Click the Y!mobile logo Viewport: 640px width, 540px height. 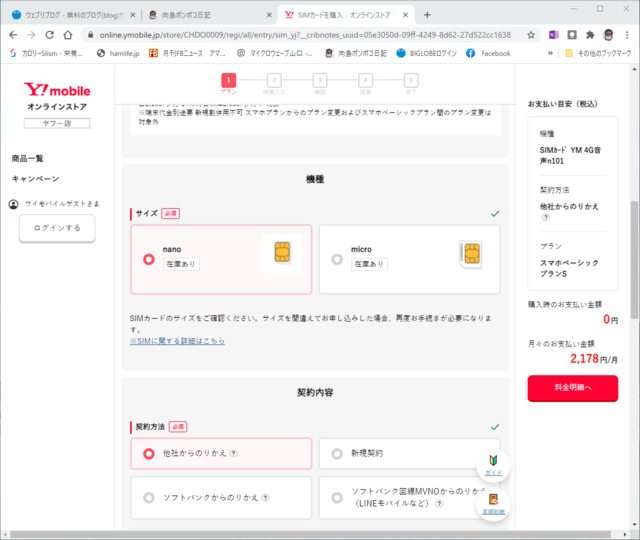57,89
